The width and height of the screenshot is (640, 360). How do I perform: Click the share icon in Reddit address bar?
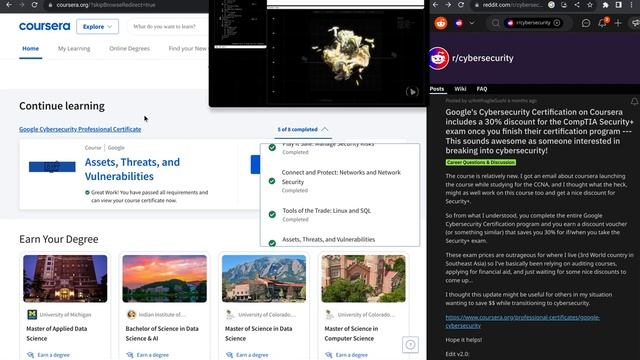click(x=577, y=5)
